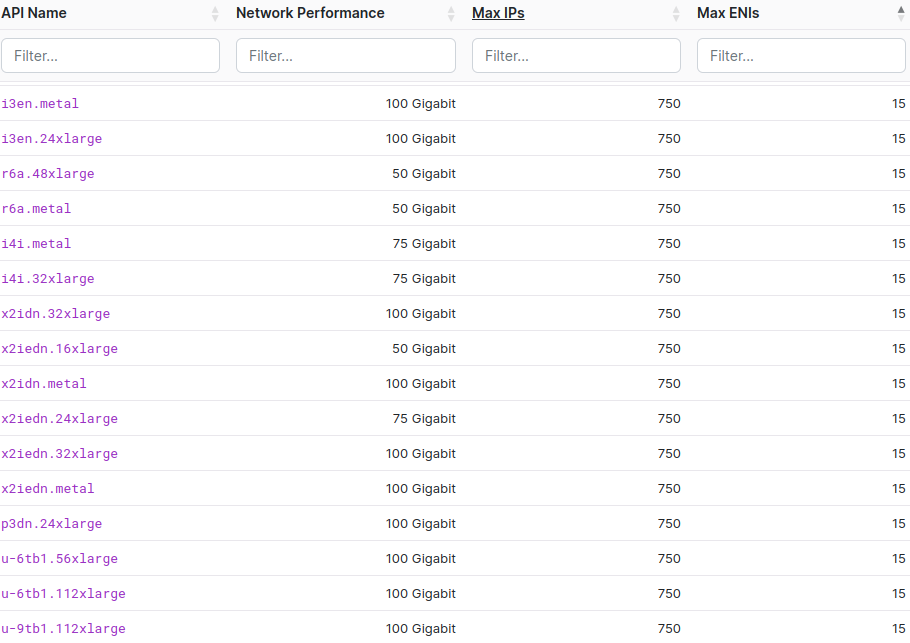Open the p3dn.24xlarge instance link
Screen dimensions: 910x643
tap(52, 523)
